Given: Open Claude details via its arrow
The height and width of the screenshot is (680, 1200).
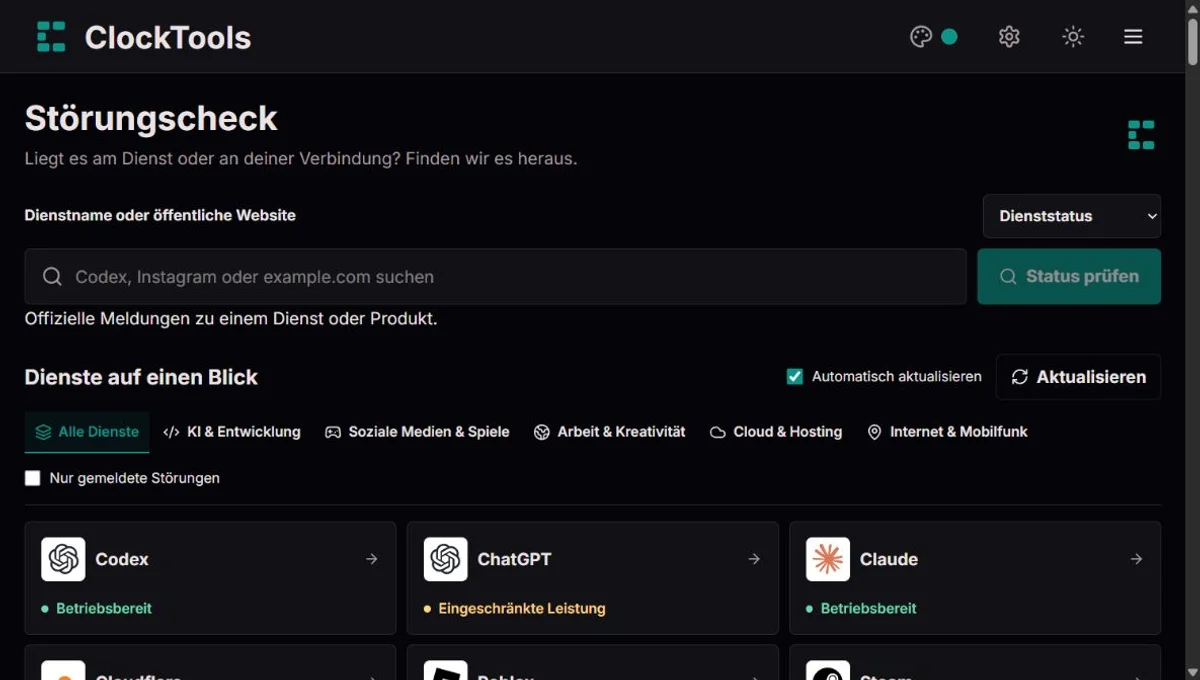Looking at the screenshot, I should (1136, 559).
